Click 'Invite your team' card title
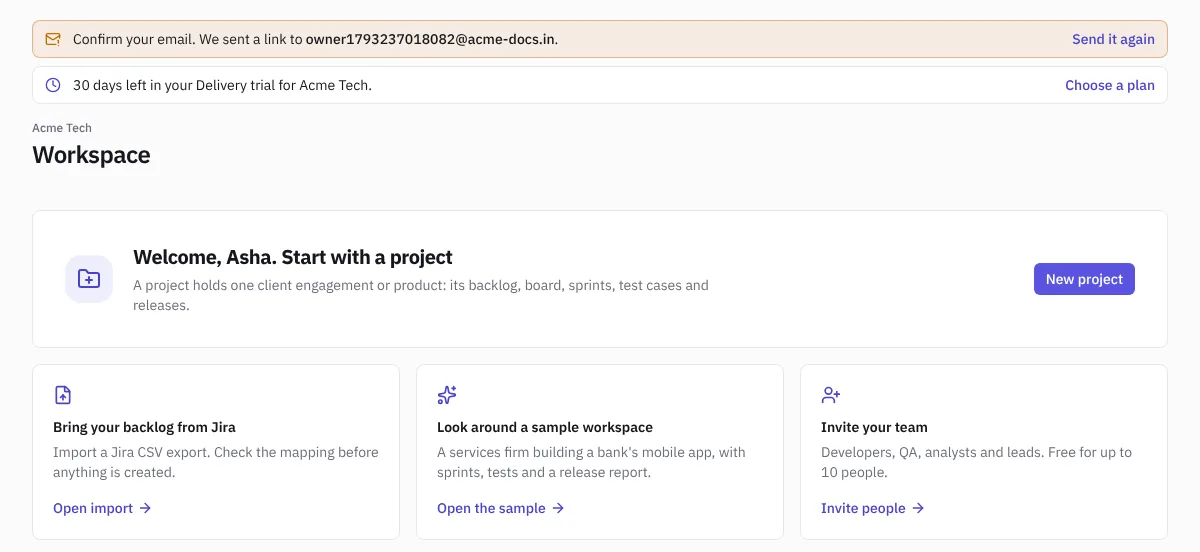Image resolution: width=1200 pixels, height=552 pixels. 874,427
